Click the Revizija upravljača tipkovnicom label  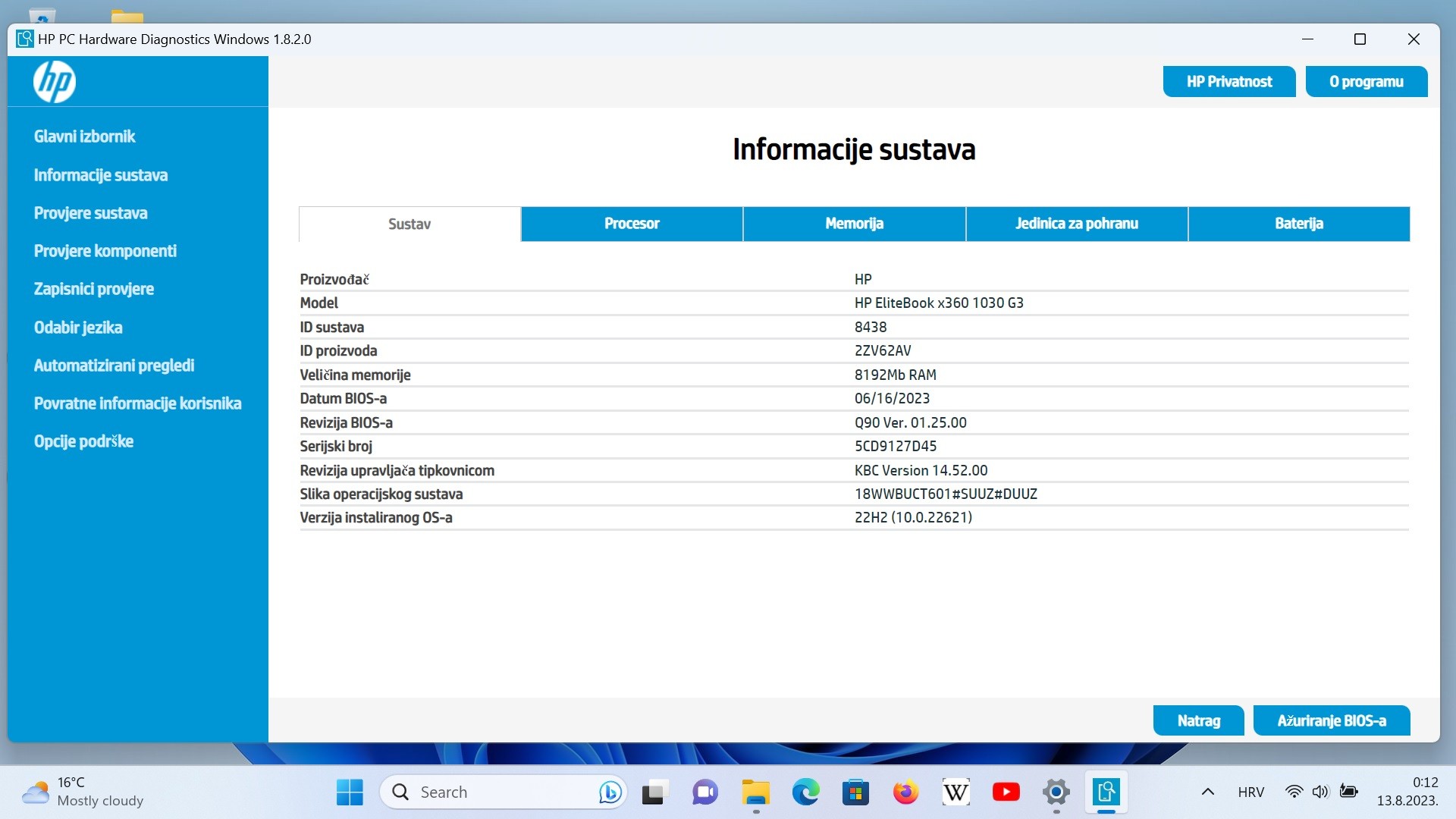click(x=397, y=471)
